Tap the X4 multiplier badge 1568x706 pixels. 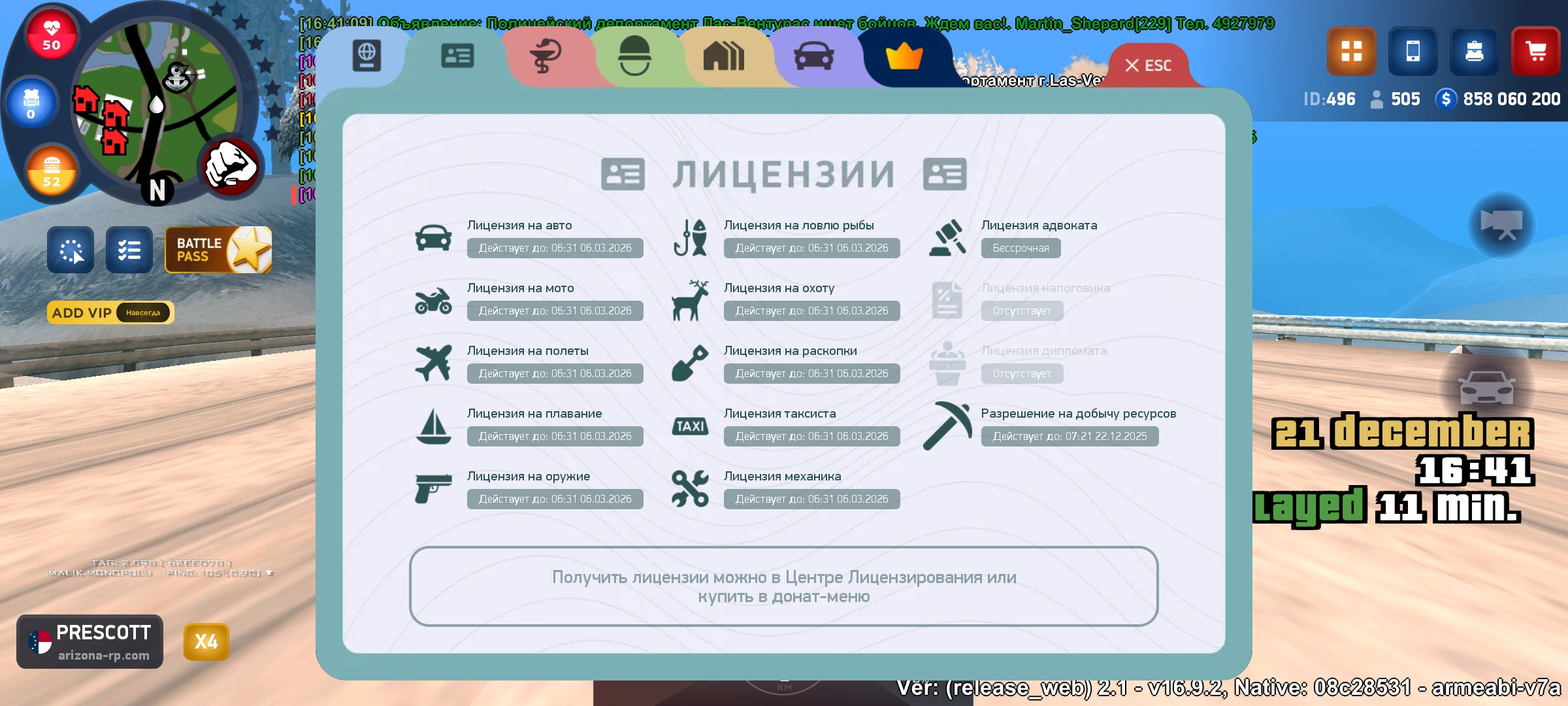pyautogui.click(x=206, y=641)
